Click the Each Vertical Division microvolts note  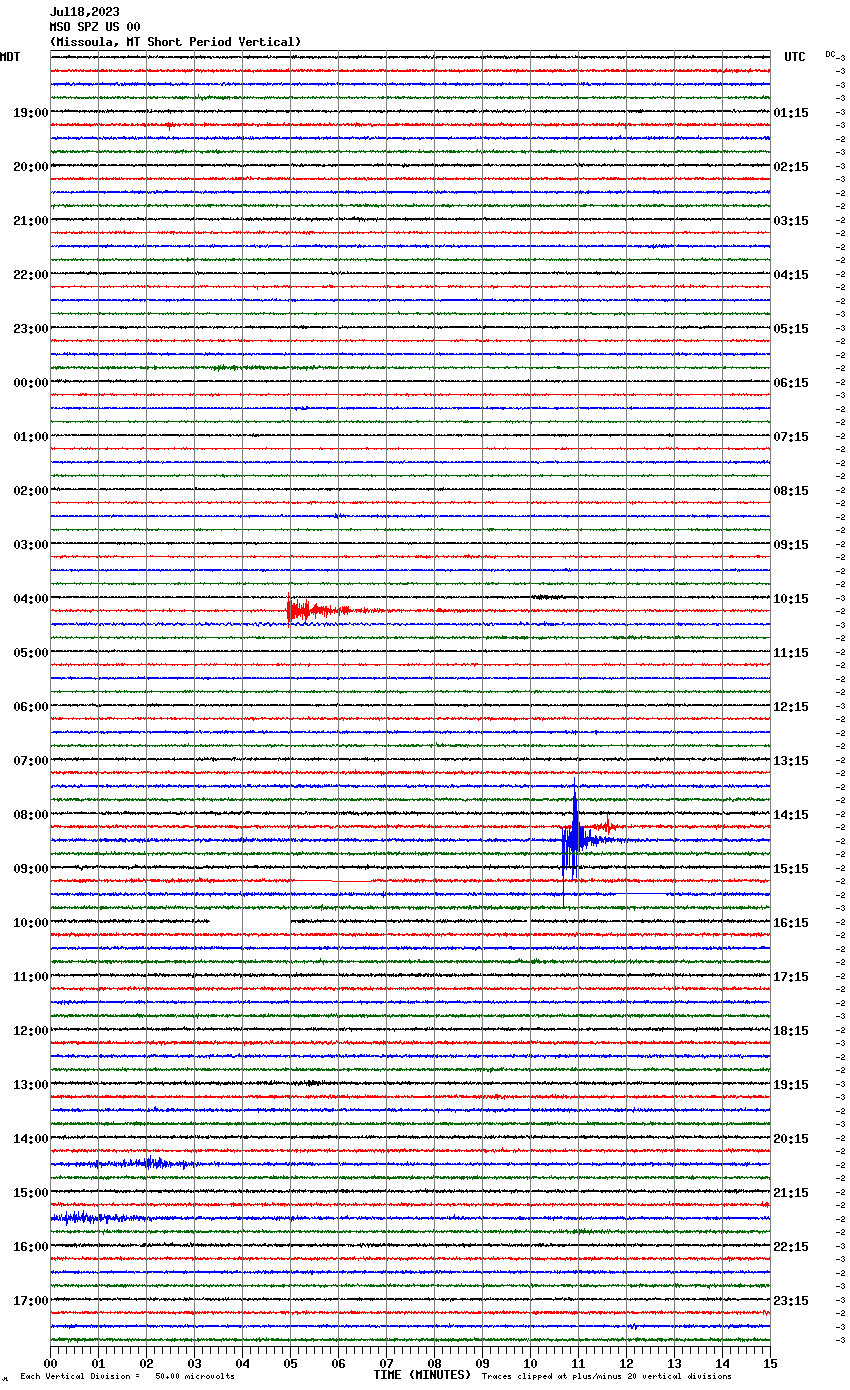point(127,1376)
